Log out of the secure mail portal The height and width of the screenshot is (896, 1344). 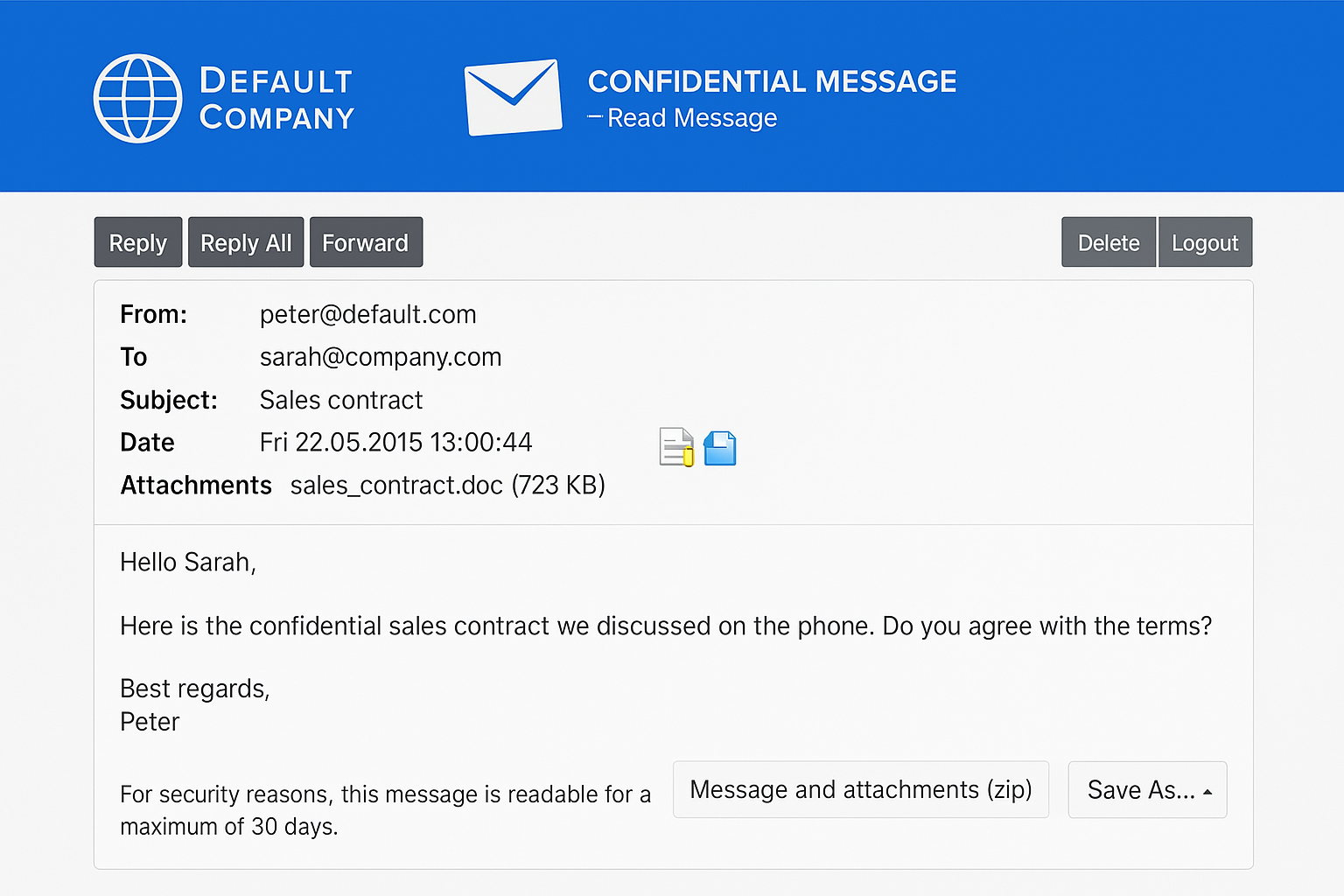tap(1205, 242)
